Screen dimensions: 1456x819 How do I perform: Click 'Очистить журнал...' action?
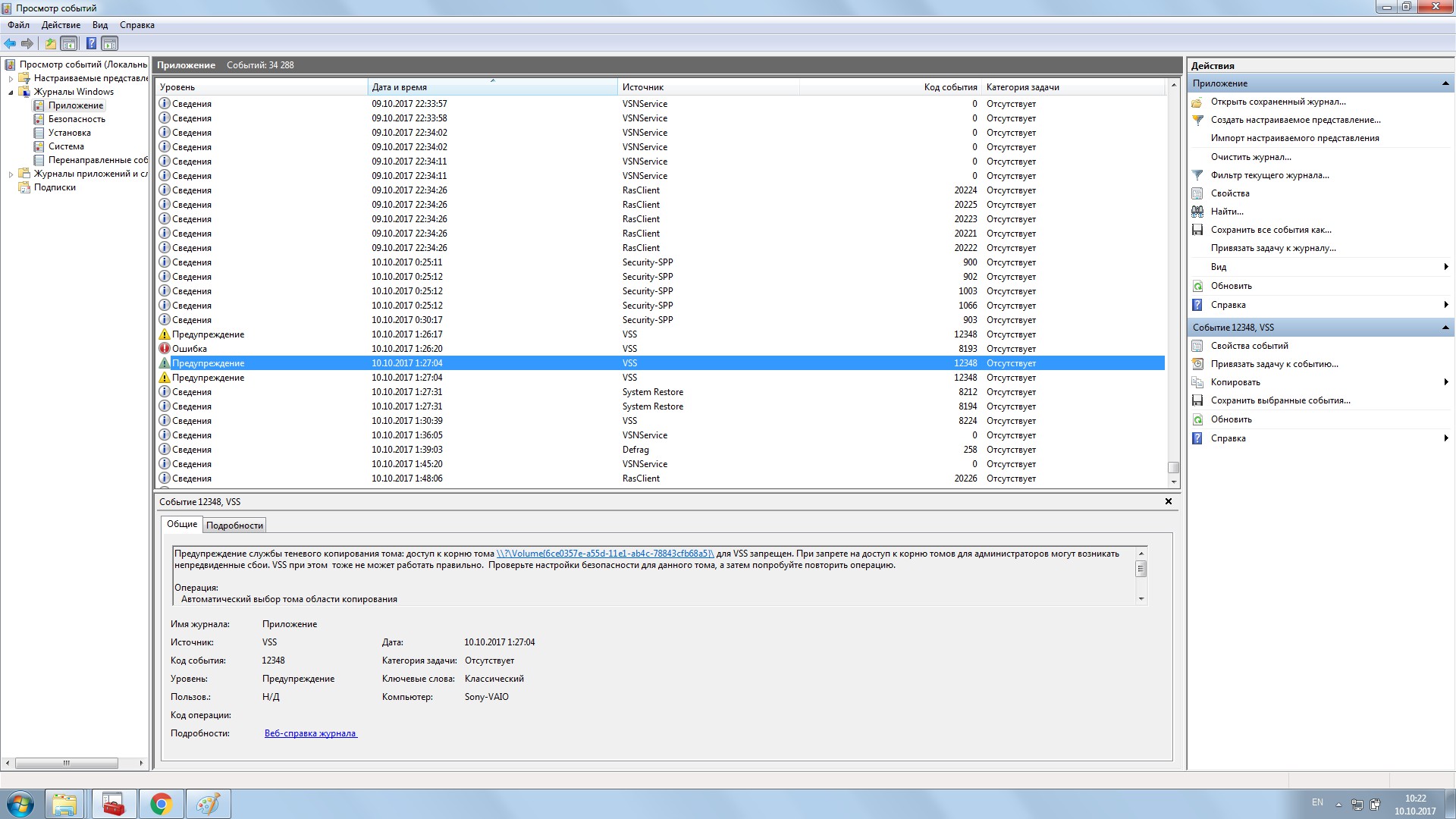[1250, 157]
